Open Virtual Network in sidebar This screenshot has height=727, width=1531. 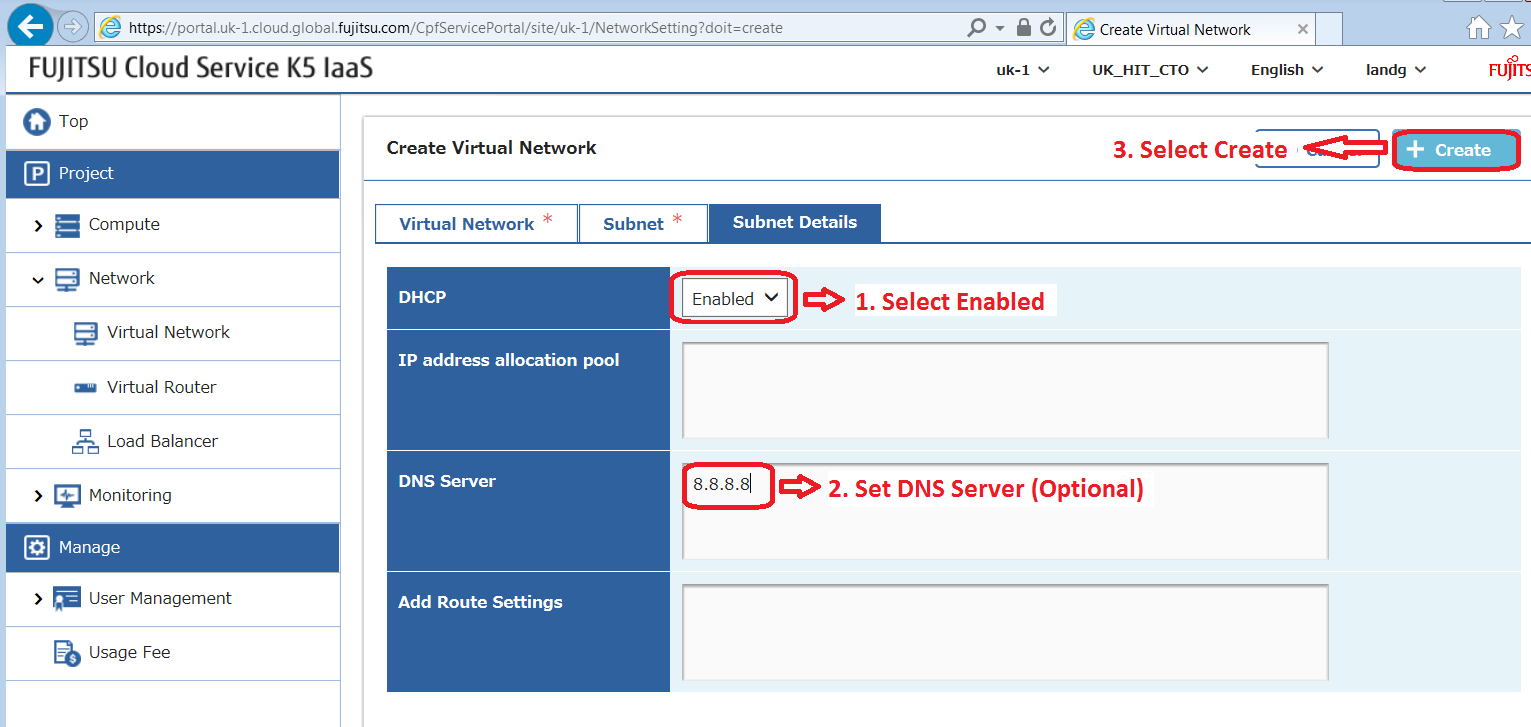pyautogui.click(x=168, y=332)
